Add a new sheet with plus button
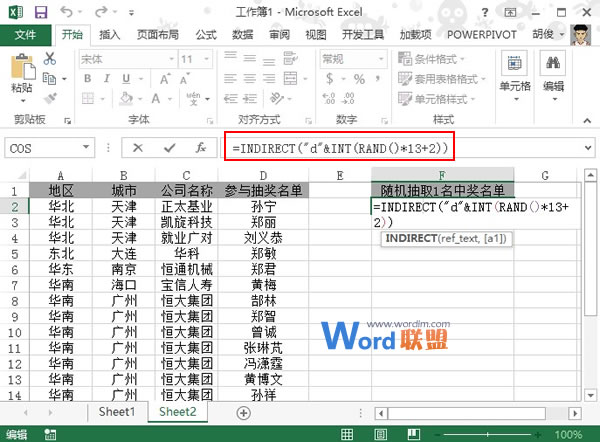600x442 pixels. (244, 413)
